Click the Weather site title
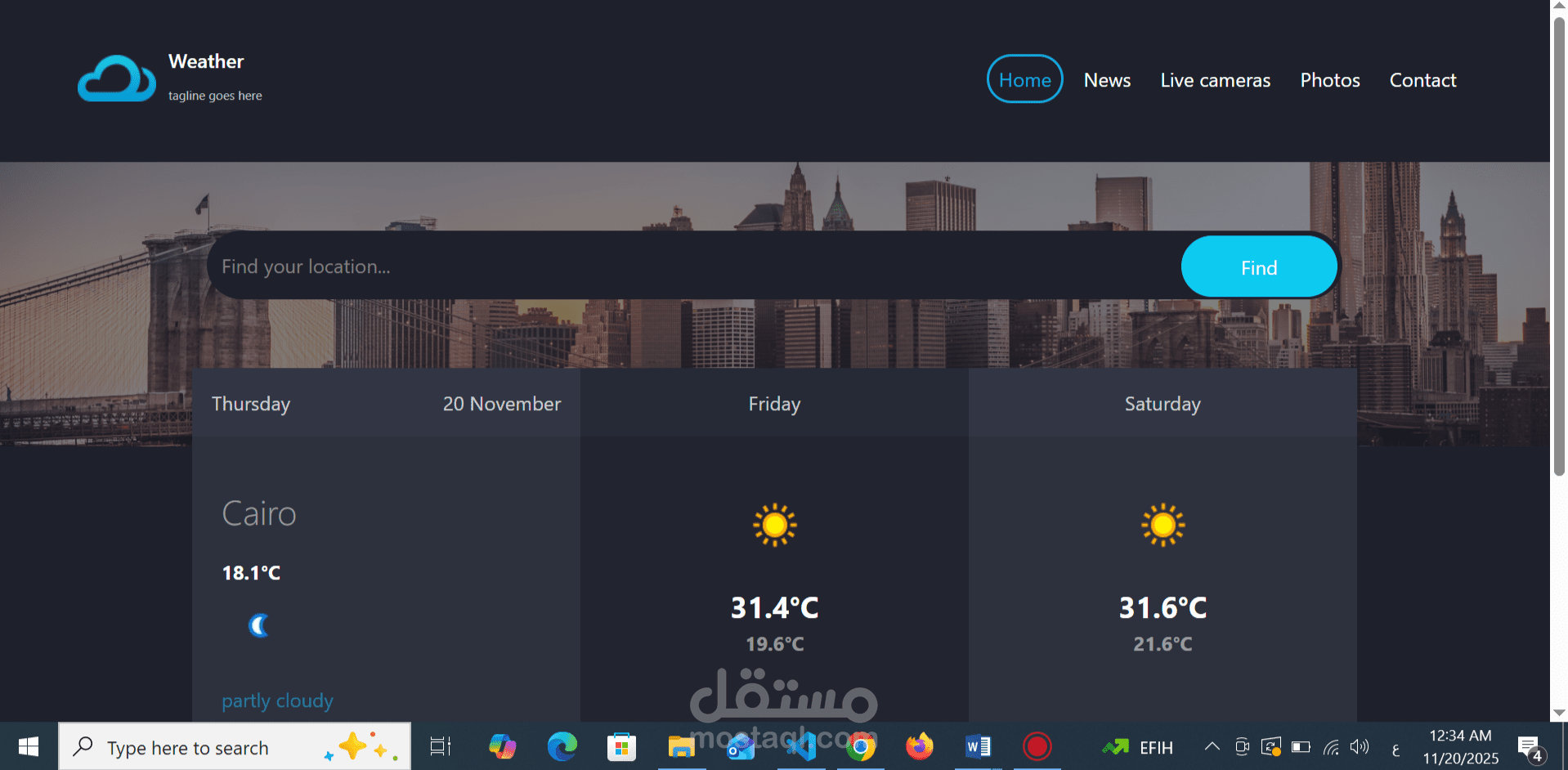The image size is (1568, 770). click(x=206, y=61)
